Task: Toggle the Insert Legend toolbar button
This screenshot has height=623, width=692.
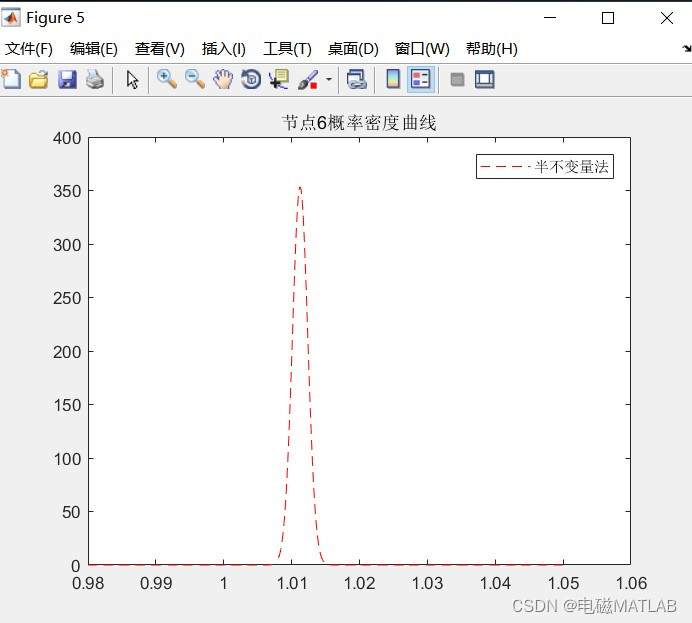Action: coord(421,80)
